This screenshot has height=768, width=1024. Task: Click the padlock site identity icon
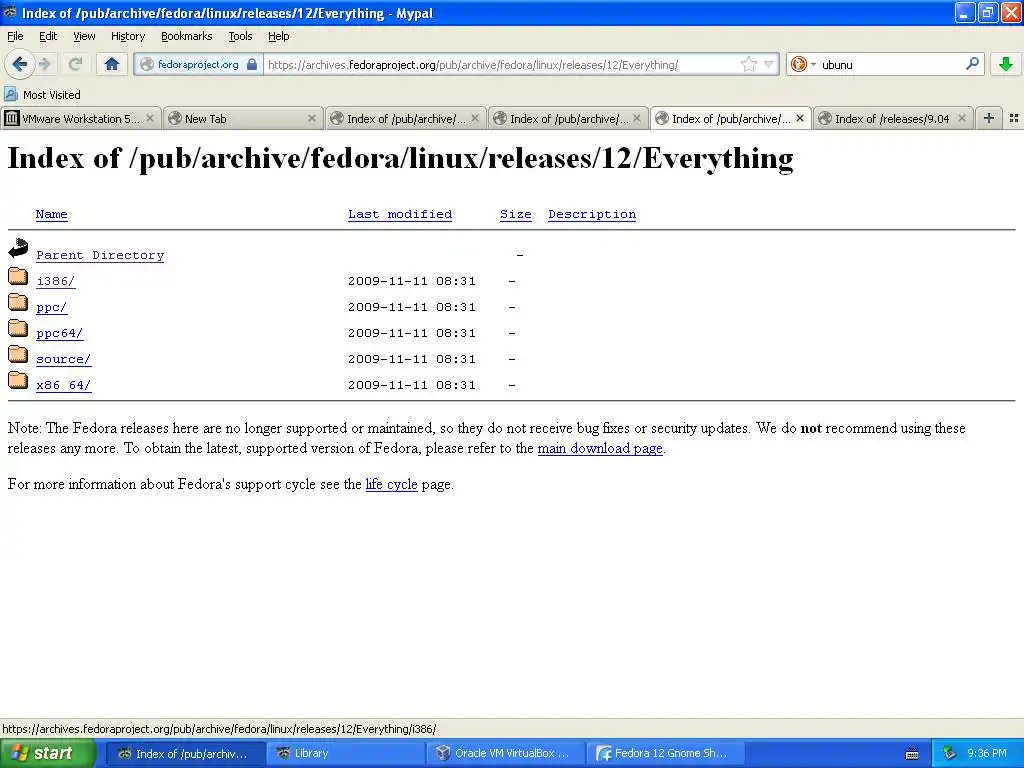coord(251,64)
